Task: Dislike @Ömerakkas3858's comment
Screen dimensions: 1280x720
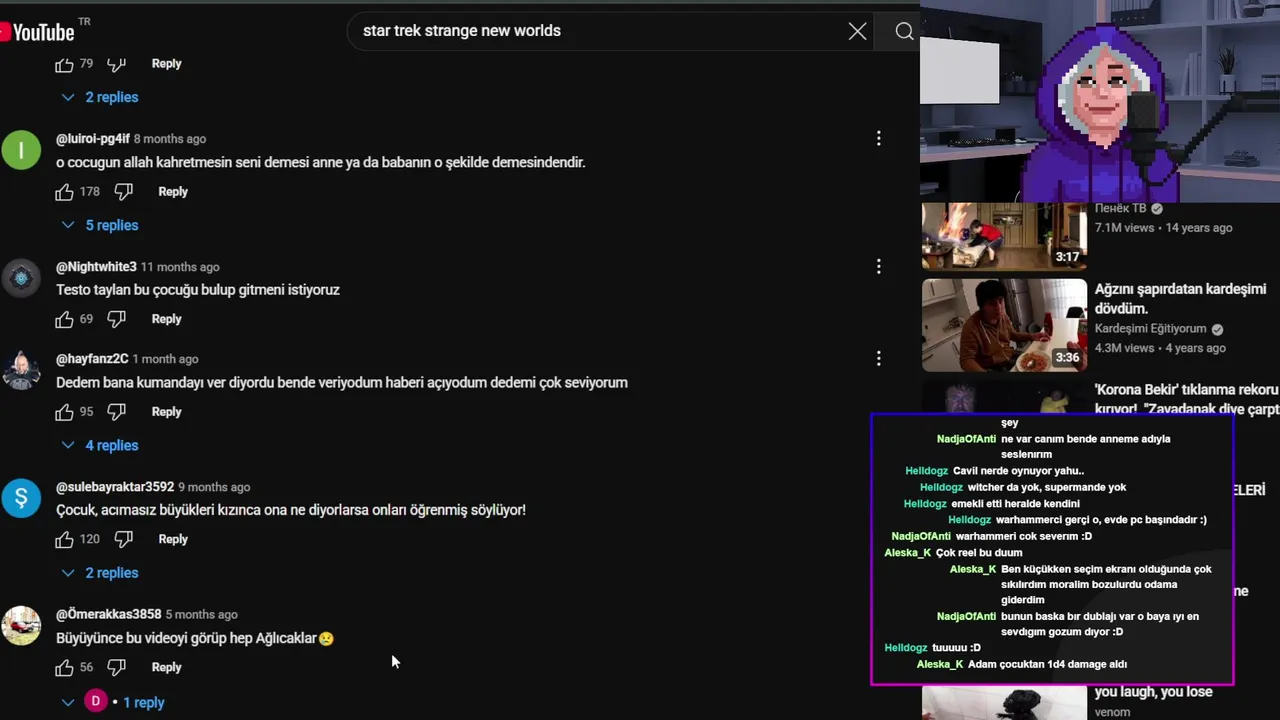Action: click(x=117, y=667)
